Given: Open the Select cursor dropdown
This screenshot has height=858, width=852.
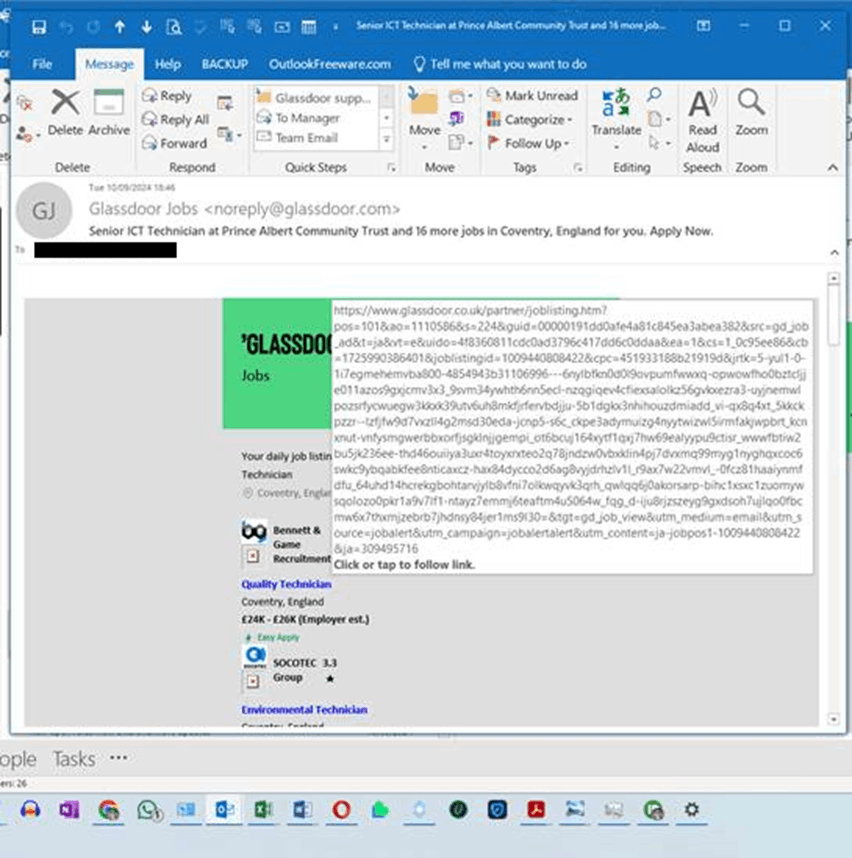Looking at the screenshot, I should point(659,143).
